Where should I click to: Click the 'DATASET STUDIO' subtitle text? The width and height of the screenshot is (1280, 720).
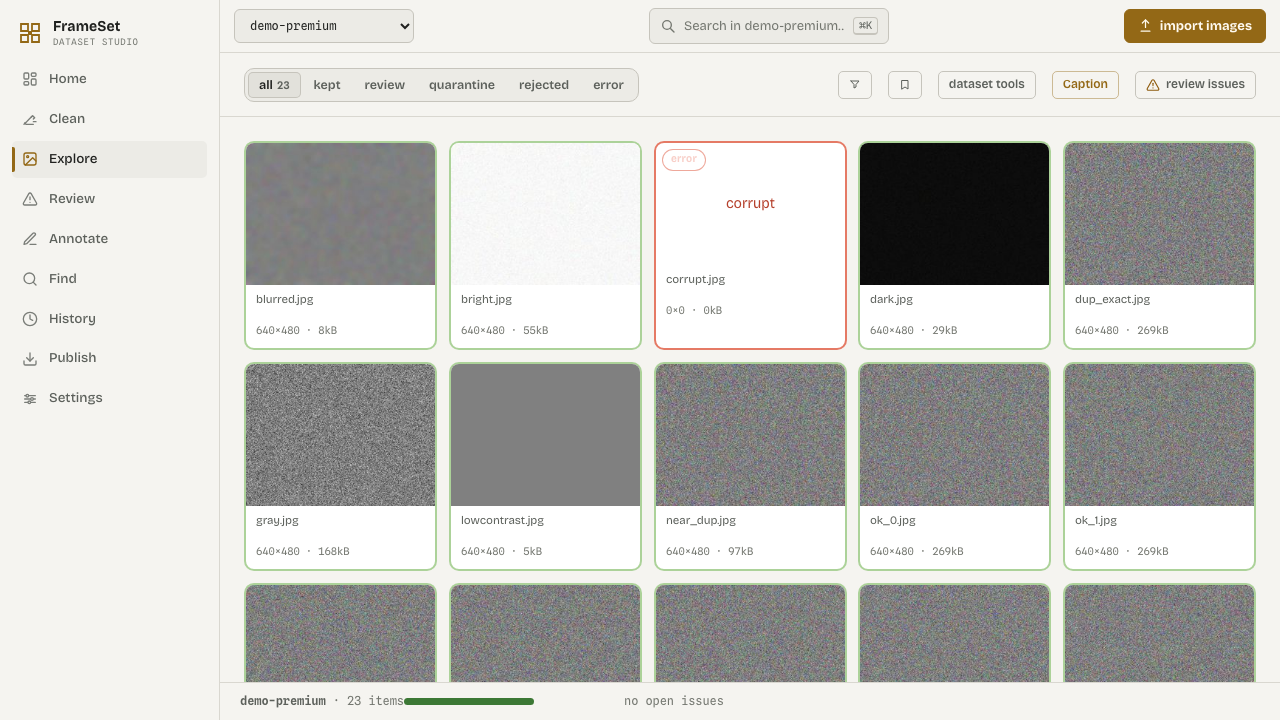click(x=96, y=43)
